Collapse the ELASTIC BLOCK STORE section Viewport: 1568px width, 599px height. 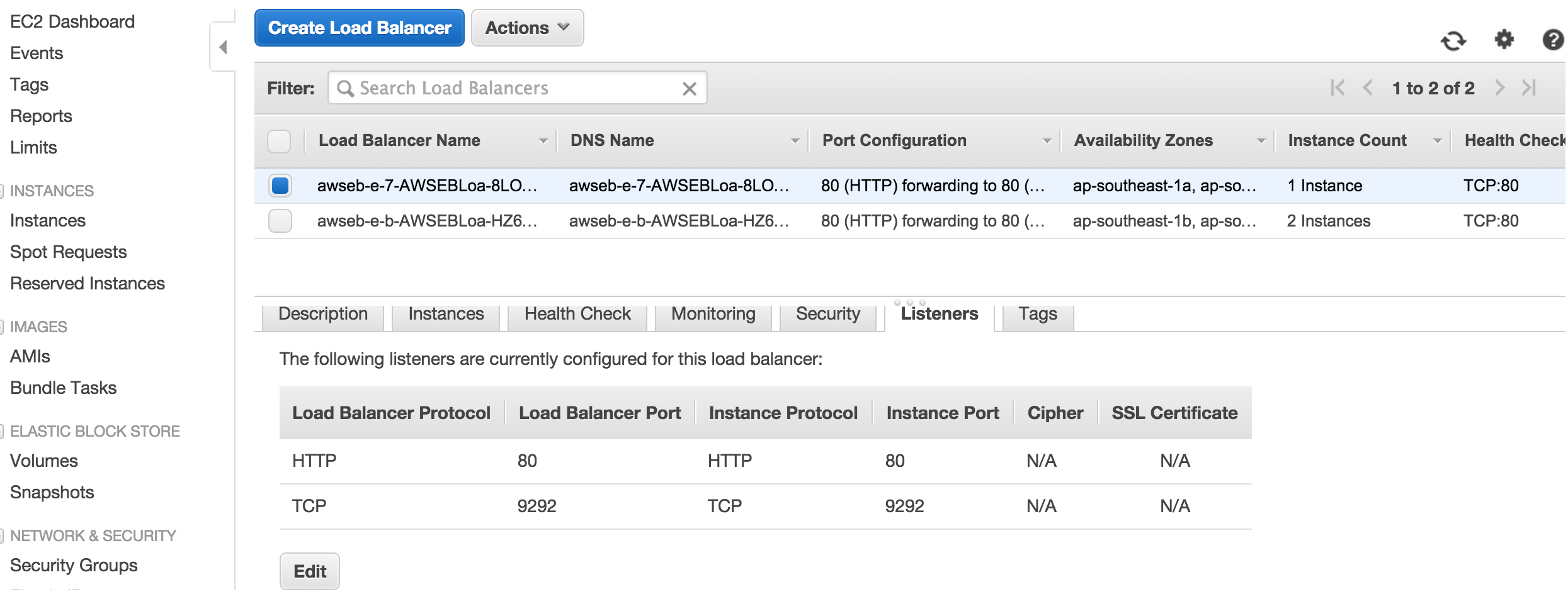(3, 431)
